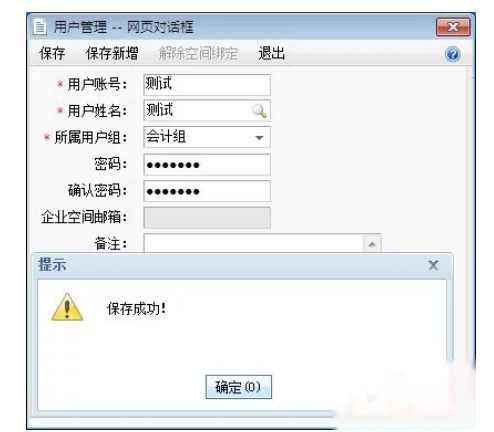Viewport: 494px width, 432px height.
Task: Open the 所属用户组 dropdown arrow
Action: (x=259, y=137)
